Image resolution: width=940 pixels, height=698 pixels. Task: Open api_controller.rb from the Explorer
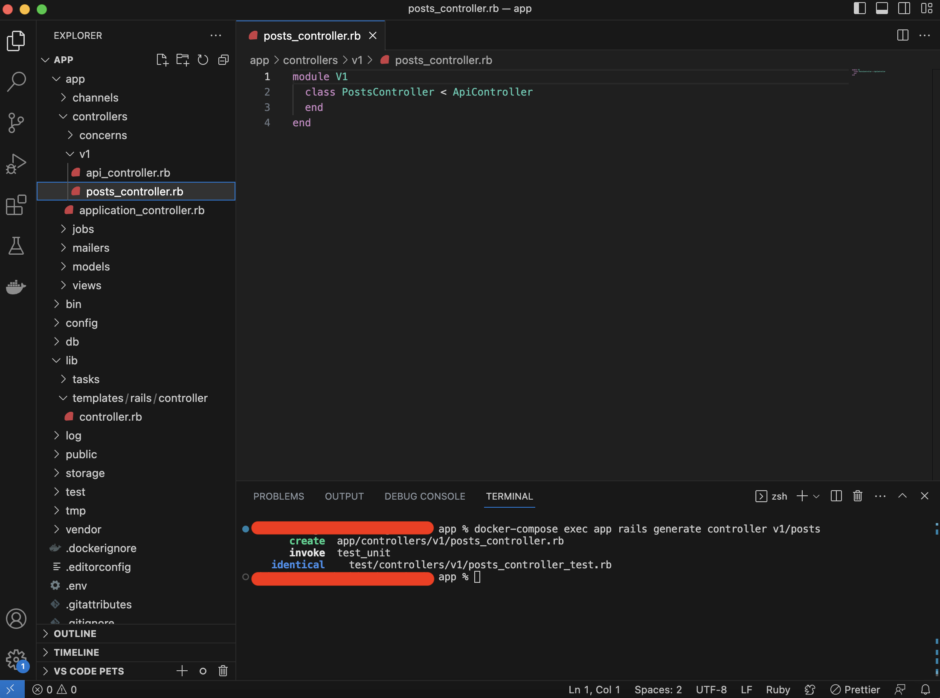click(126, 172)
